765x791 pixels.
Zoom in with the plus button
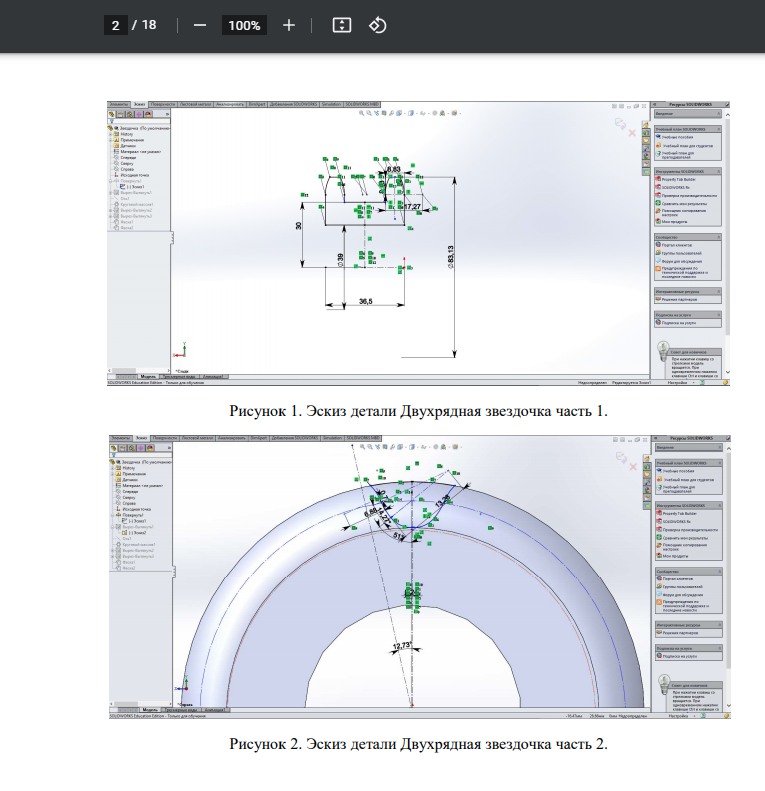289,25
